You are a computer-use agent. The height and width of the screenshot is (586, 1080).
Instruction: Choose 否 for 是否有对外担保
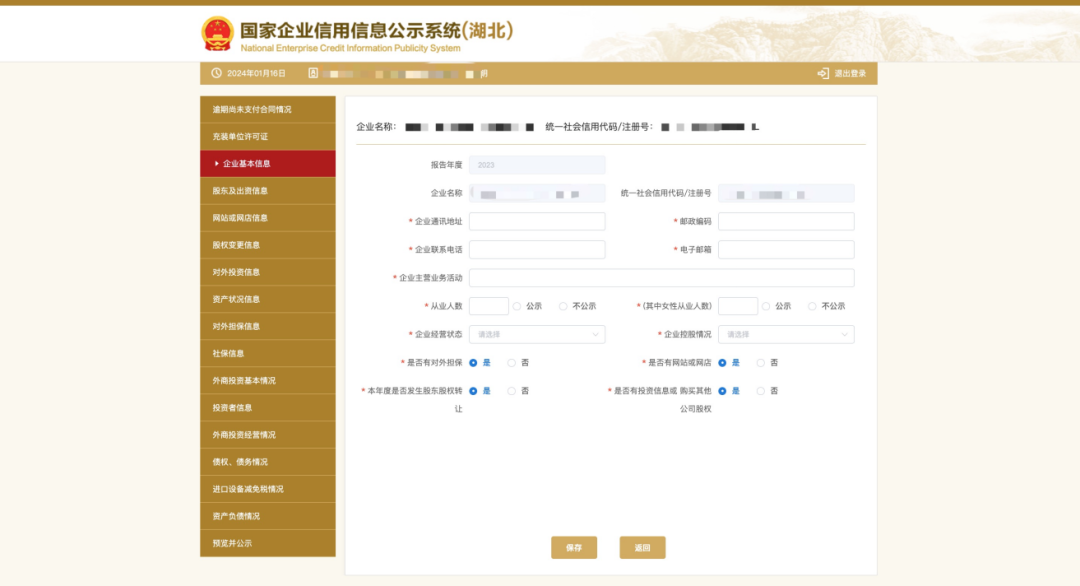point(512,363)
